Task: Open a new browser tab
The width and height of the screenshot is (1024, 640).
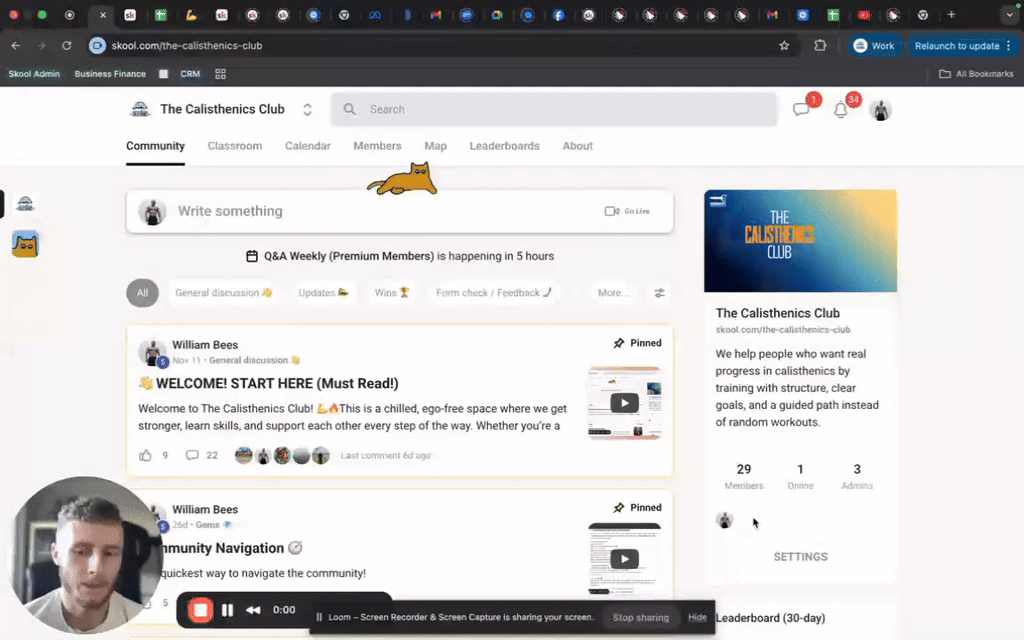Action: pyautogui.click(x=951, y=14)
